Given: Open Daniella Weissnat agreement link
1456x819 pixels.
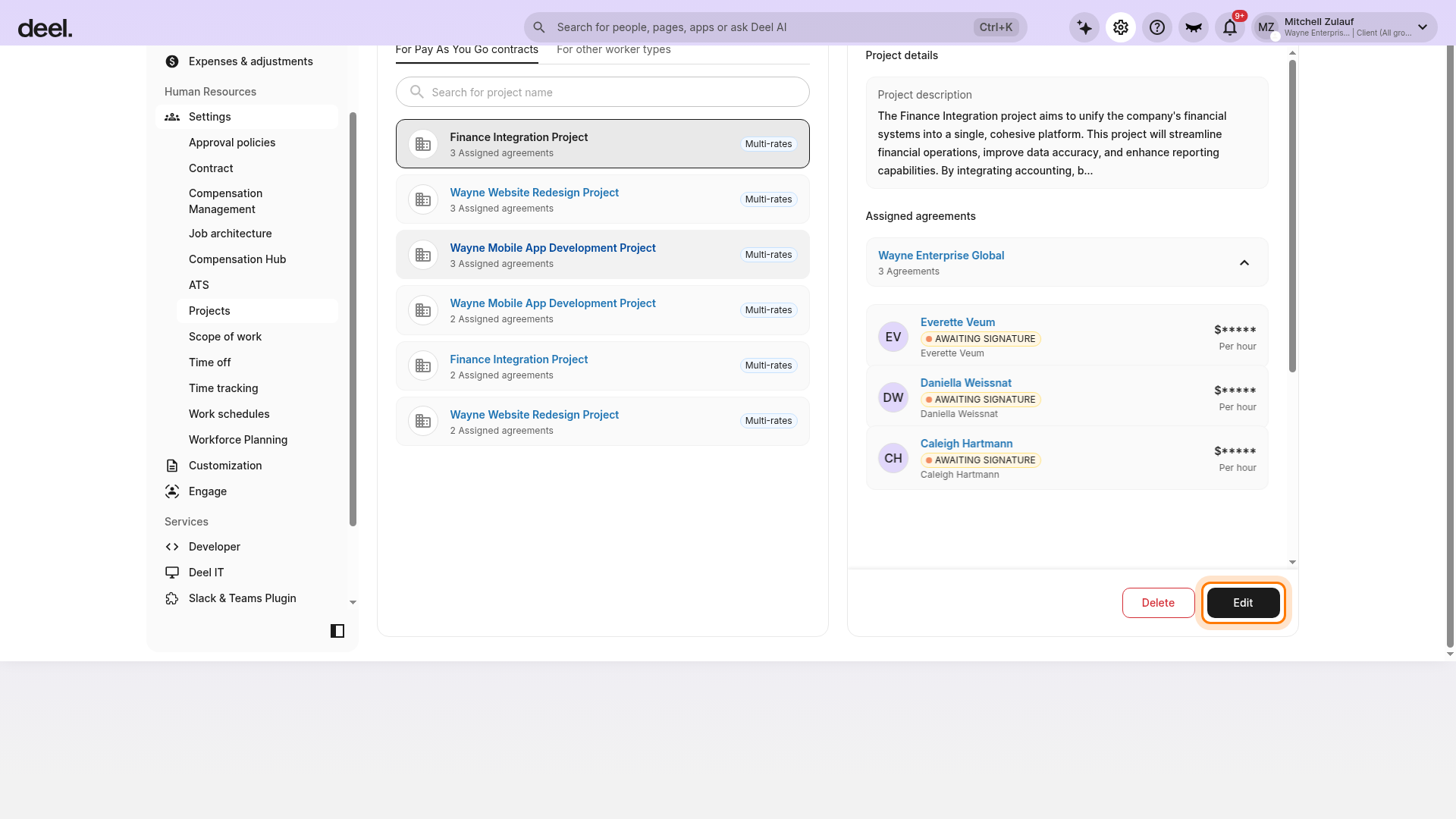Looking at the screenshot, I should click(x=965, y=383).
